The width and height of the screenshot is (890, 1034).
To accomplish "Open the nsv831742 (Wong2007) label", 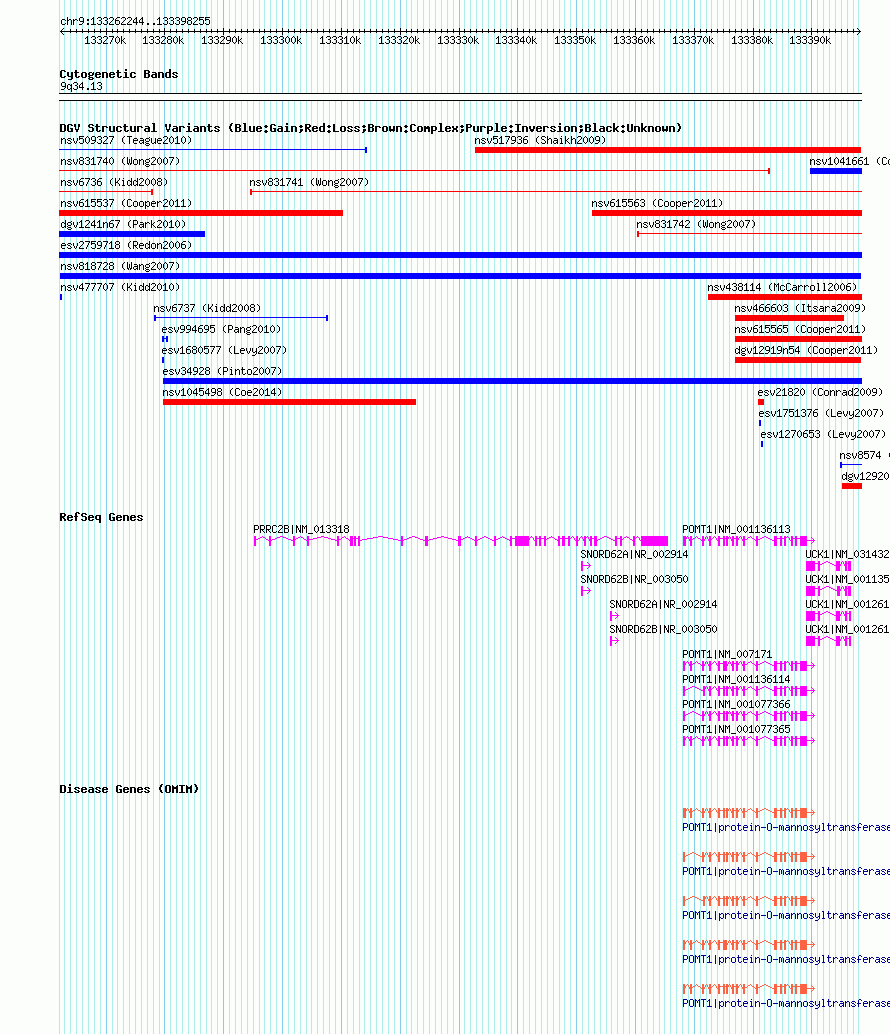I will (x=696, y=225).
